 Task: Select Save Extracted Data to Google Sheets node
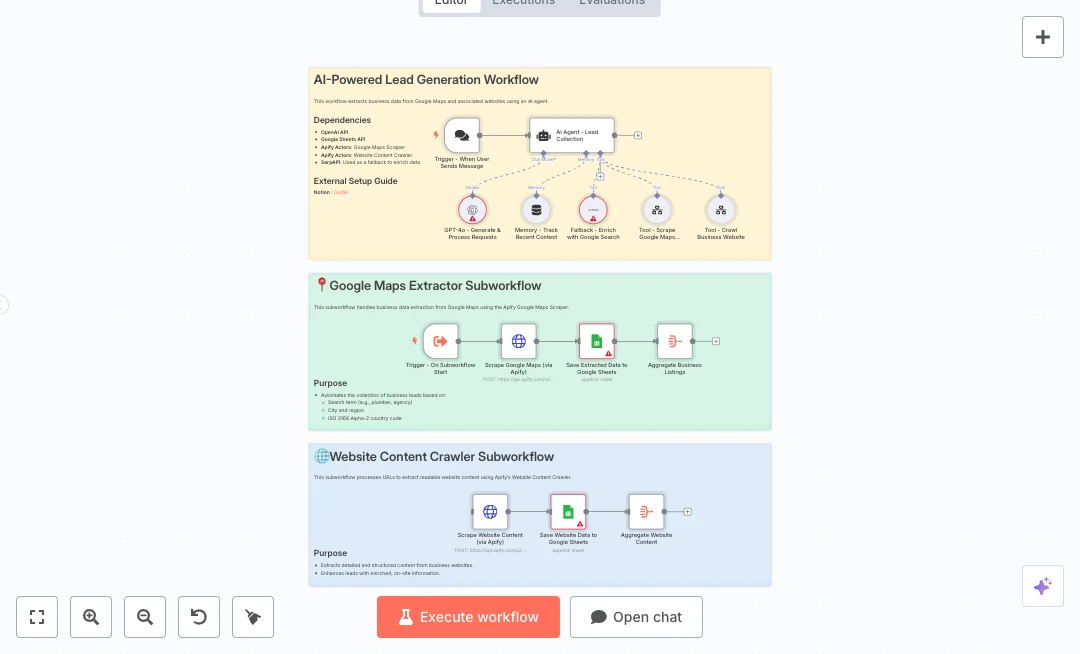click(x=596, y=341)
